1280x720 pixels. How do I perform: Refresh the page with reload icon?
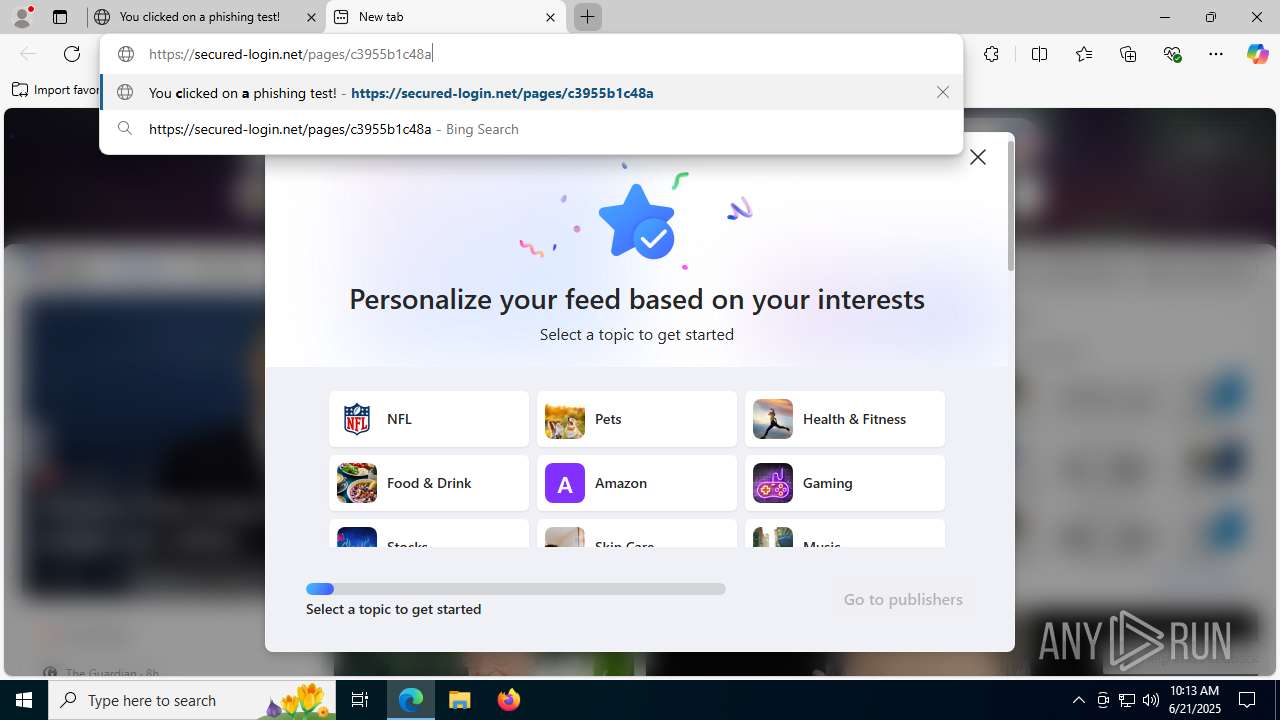click(x=72, y=54)
